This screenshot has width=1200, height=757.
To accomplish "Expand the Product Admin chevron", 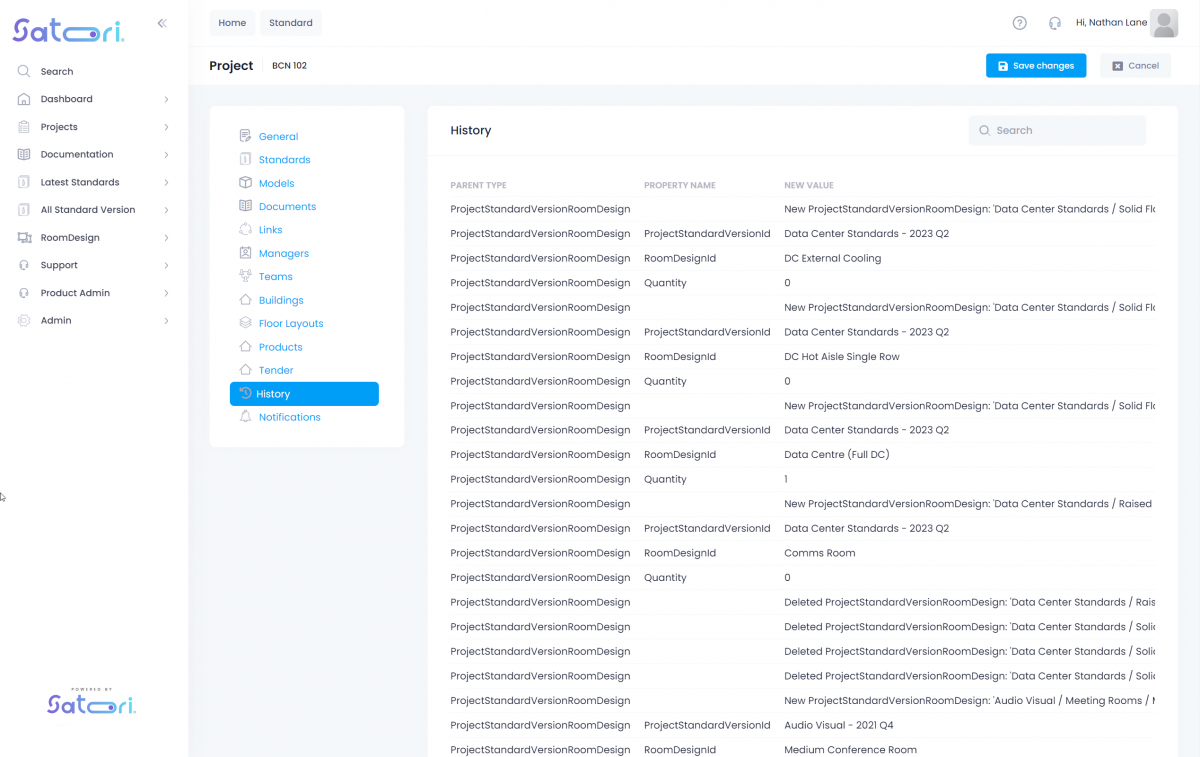I will tap(166, 293).
